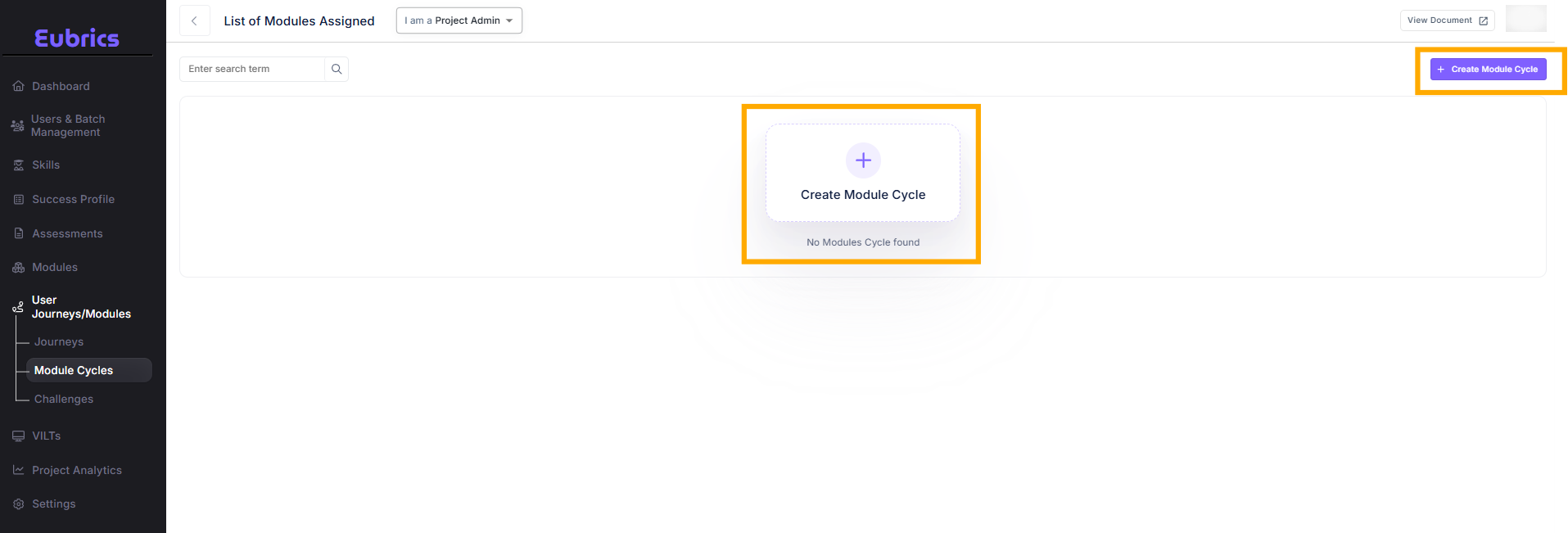
Task: Select the Assessments document icon
Action: pyautogui.click(x=18, y=233)
